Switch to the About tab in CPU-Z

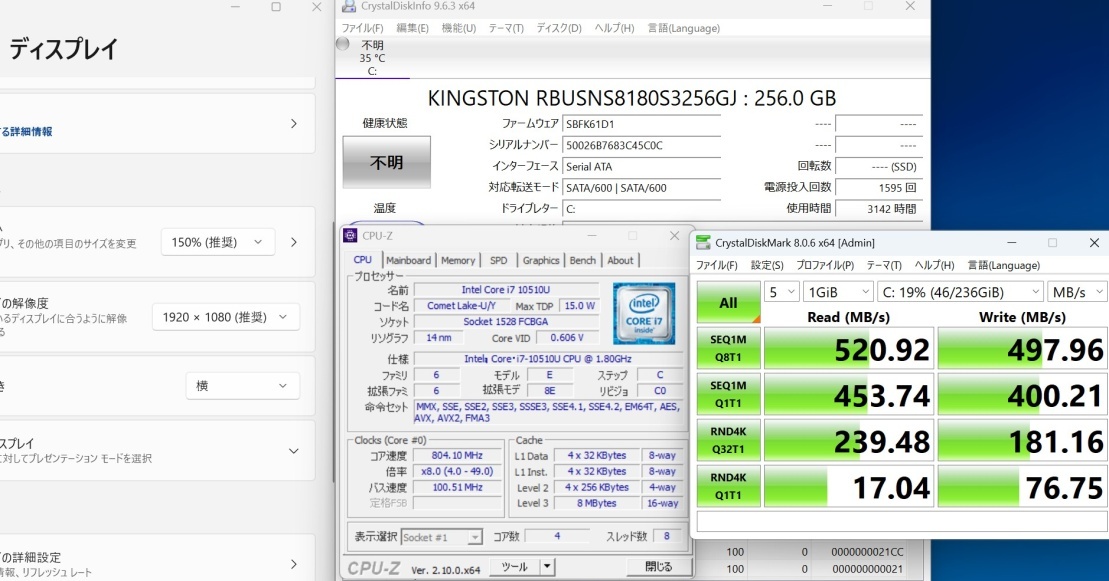tap(620, 260)
